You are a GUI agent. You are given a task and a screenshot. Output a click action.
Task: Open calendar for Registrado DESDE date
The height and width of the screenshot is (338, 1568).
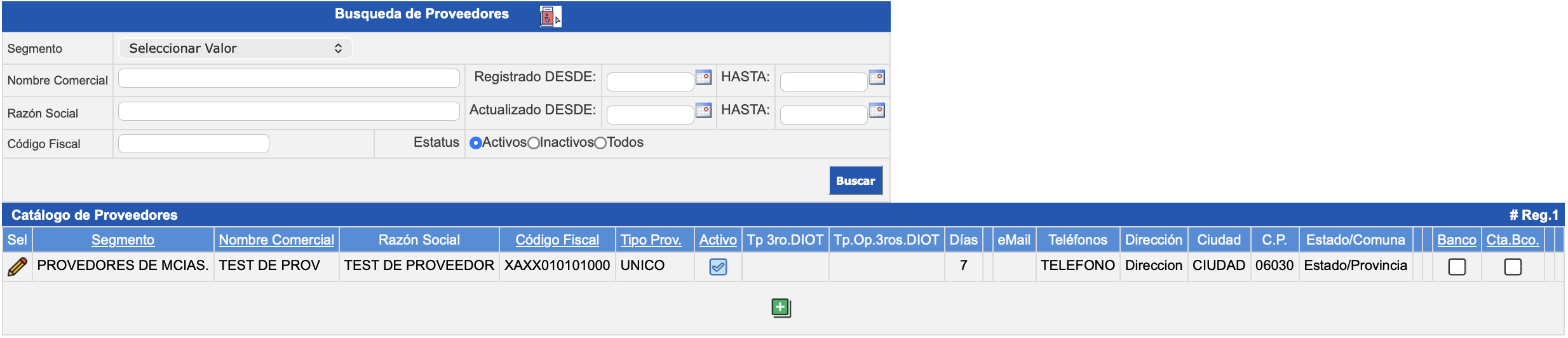click(x=703, y=78)
